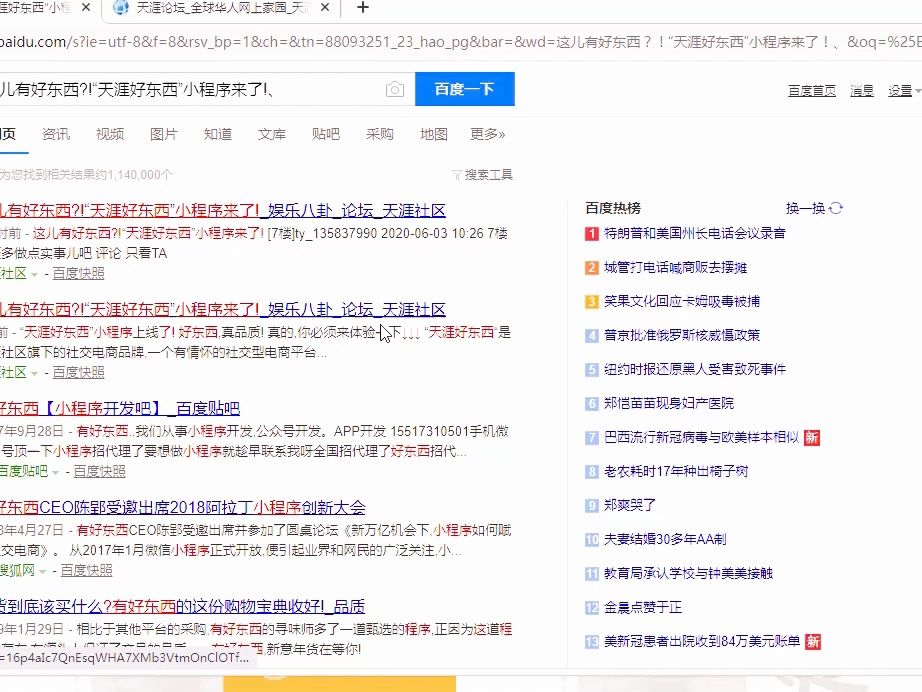Select the Tianya forum tab favicon
Screen dimensions: 922x692
[x=122, y=9]
